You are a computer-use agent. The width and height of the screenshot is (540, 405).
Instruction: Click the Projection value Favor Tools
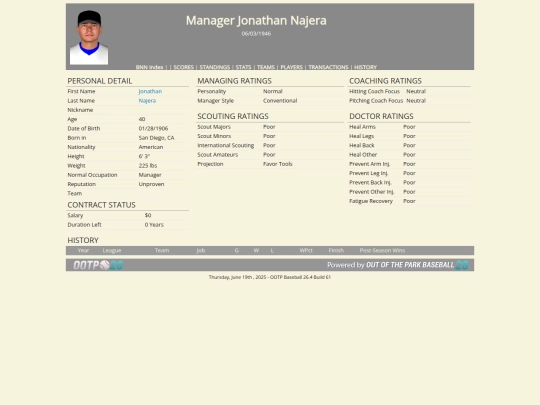point(278,164)
